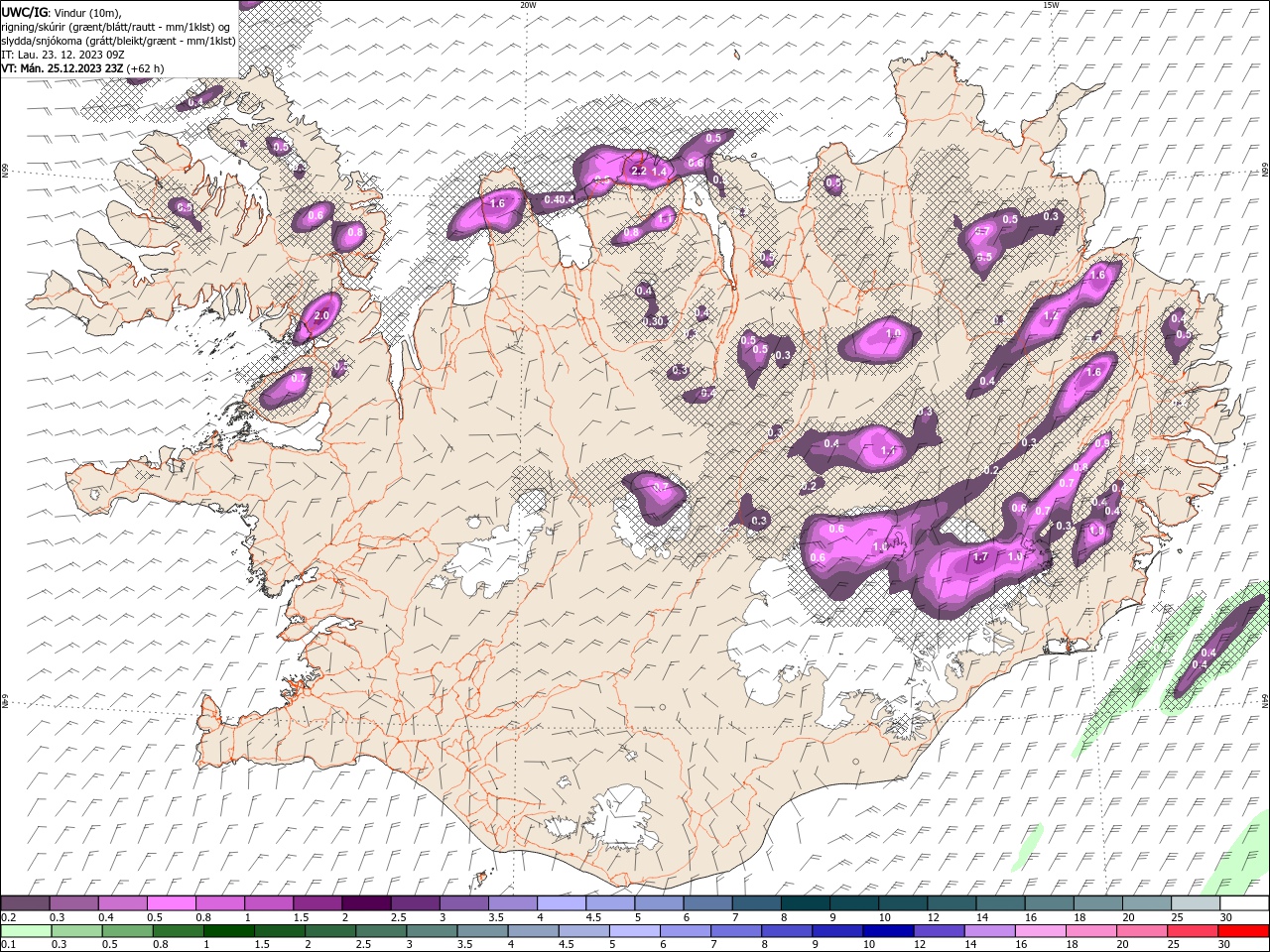The width and height of the screenshot is (1270, 952).
Task: Pick the lower legend green swatch starting at 0.5
Action: (x=127, y=931)
